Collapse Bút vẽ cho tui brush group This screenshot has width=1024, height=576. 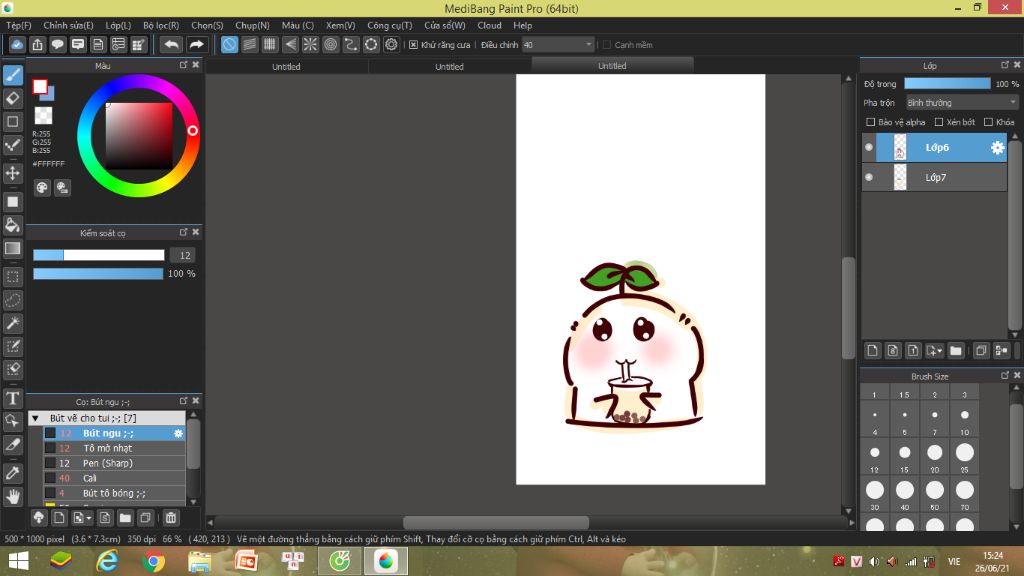coord(36,418)
